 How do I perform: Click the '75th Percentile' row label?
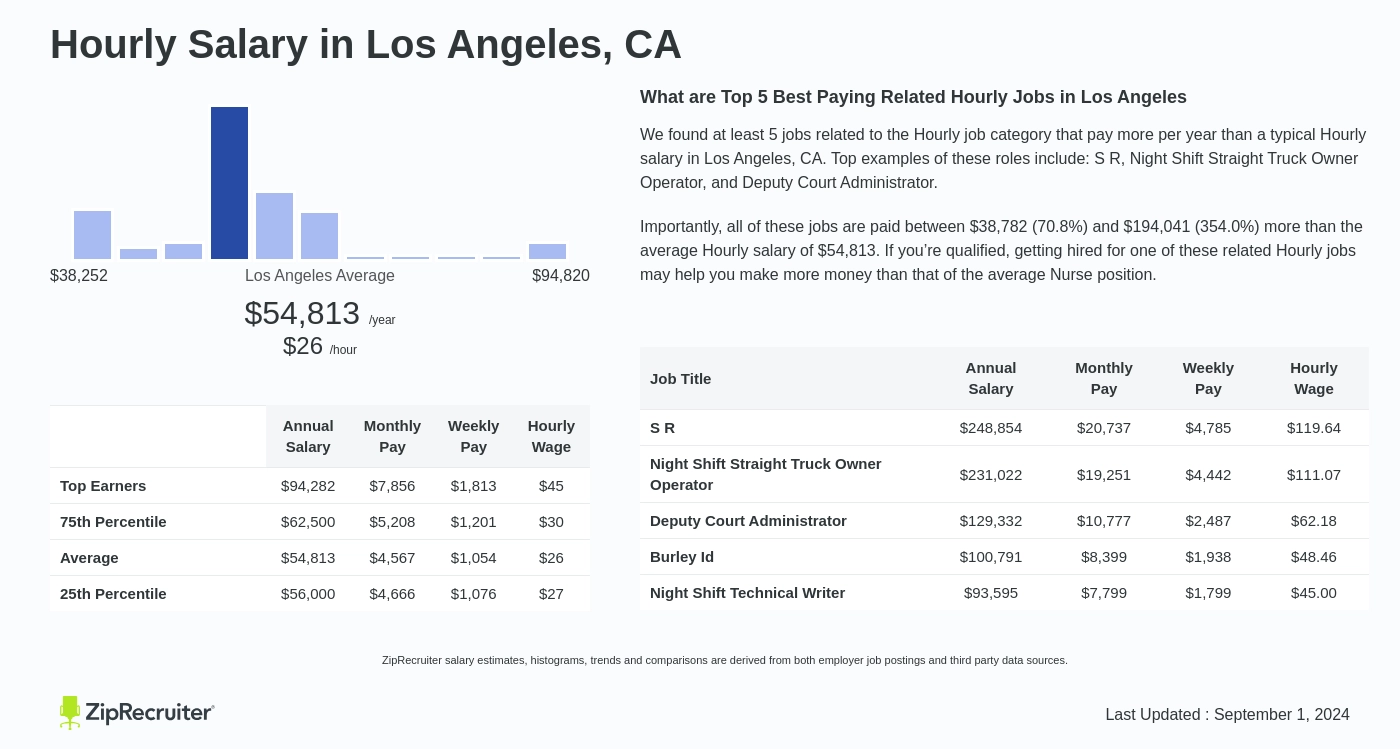tap(113, 522)
